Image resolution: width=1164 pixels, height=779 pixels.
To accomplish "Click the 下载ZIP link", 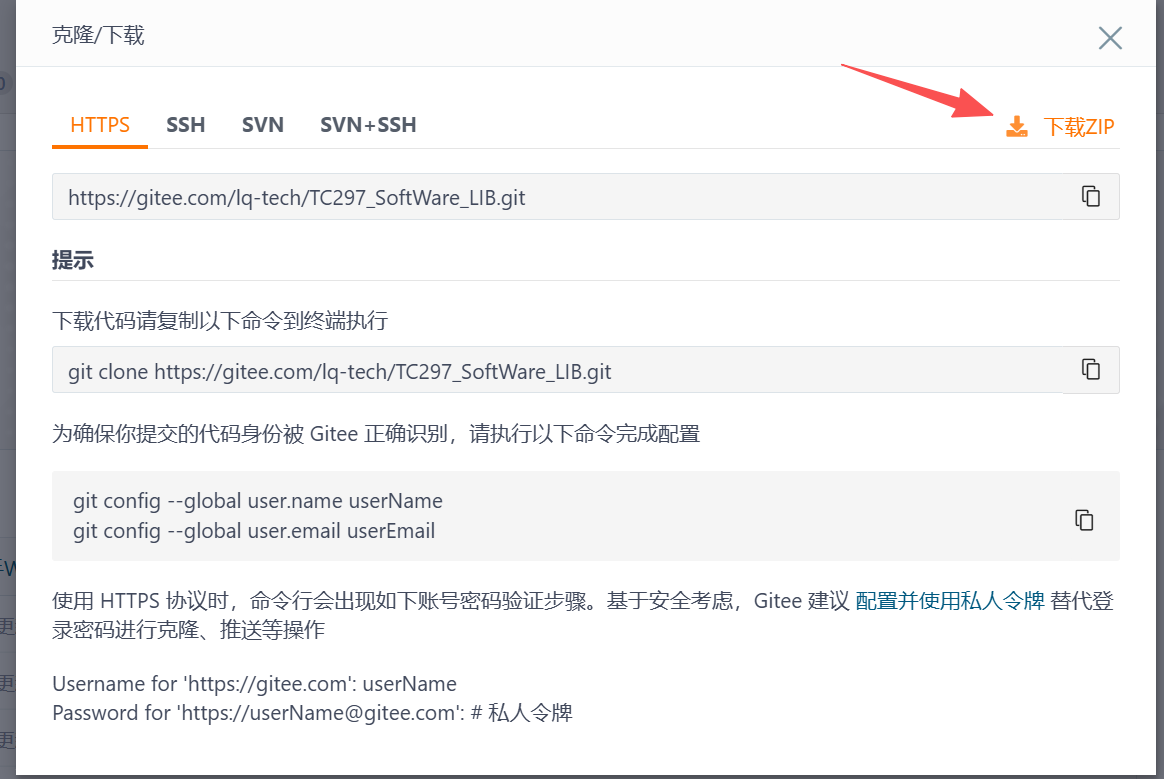I will (1079, 127).
